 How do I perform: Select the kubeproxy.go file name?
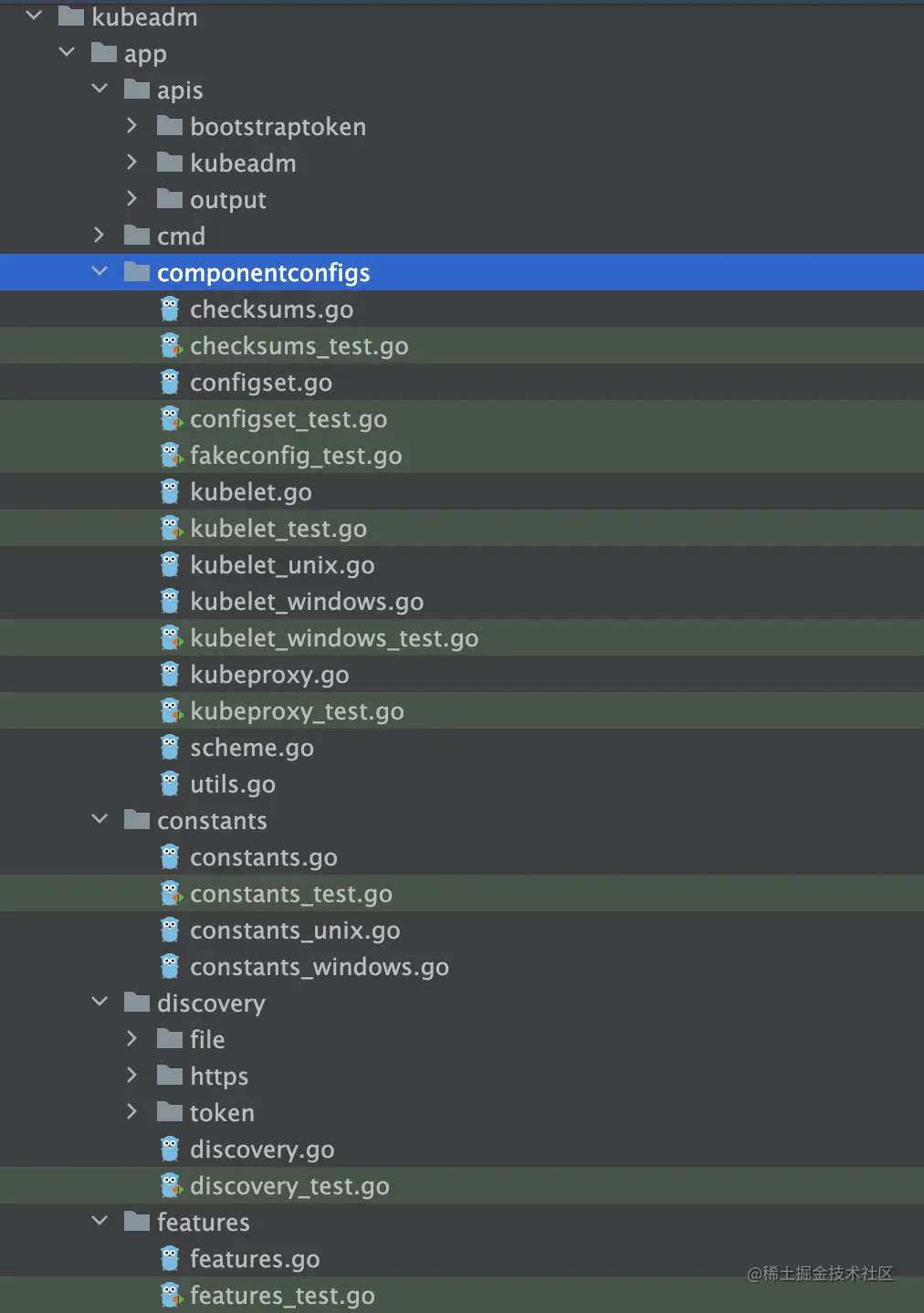pos(269,675)
